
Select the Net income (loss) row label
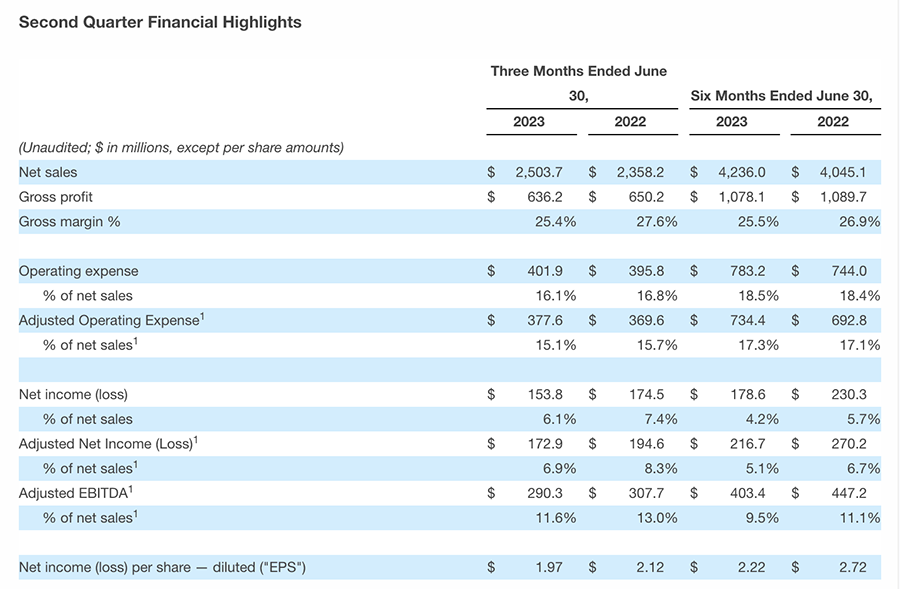73,394
